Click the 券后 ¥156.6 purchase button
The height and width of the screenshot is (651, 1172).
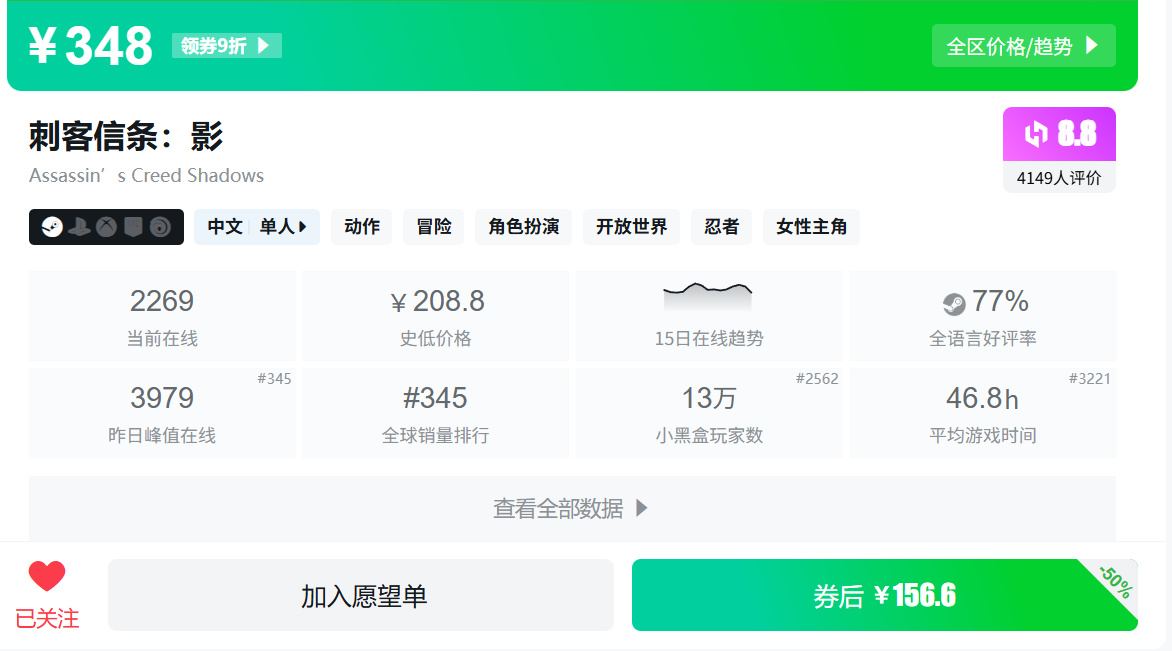tap(884, 595)
